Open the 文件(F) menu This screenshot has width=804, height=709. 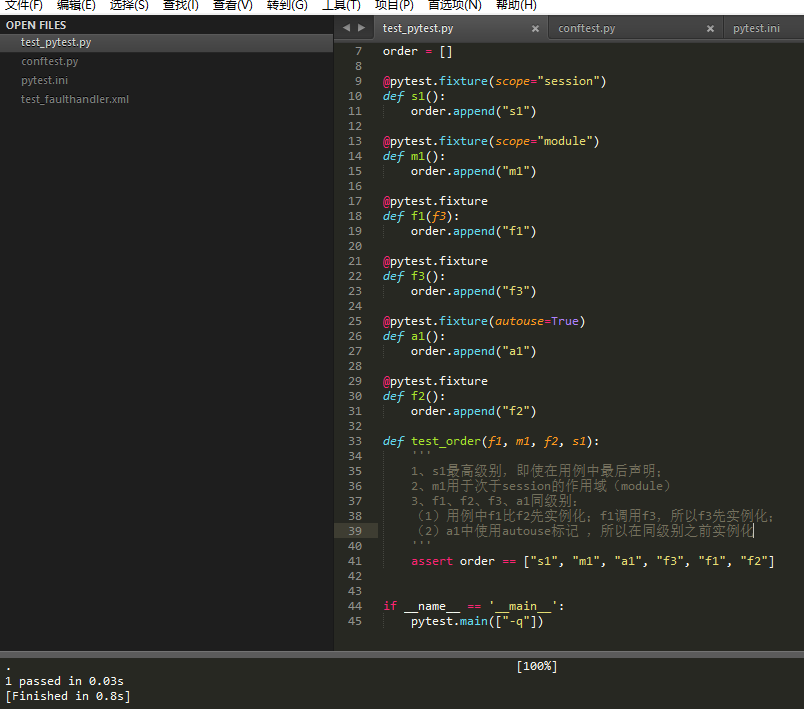click(x=24, y=5)
